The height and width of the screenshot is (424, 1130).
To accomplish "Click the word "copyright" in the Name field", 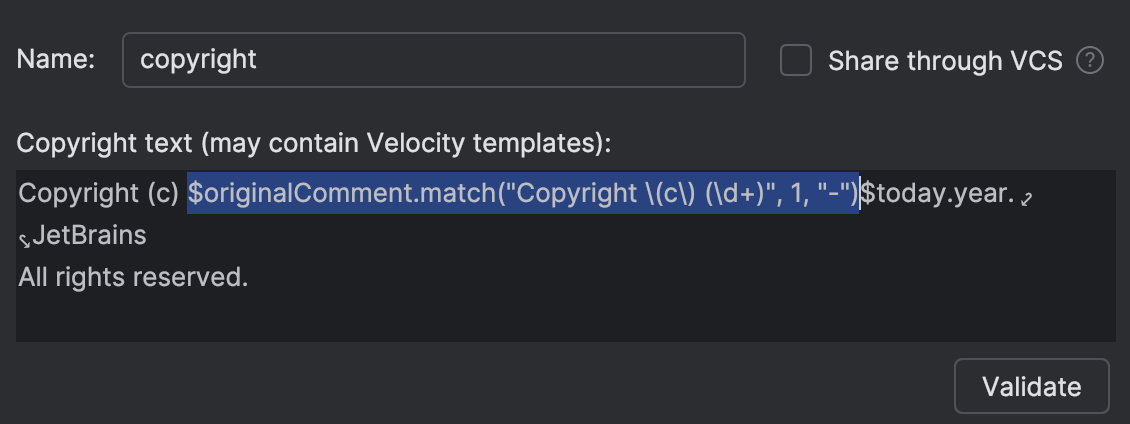I will tap(198, 60).
